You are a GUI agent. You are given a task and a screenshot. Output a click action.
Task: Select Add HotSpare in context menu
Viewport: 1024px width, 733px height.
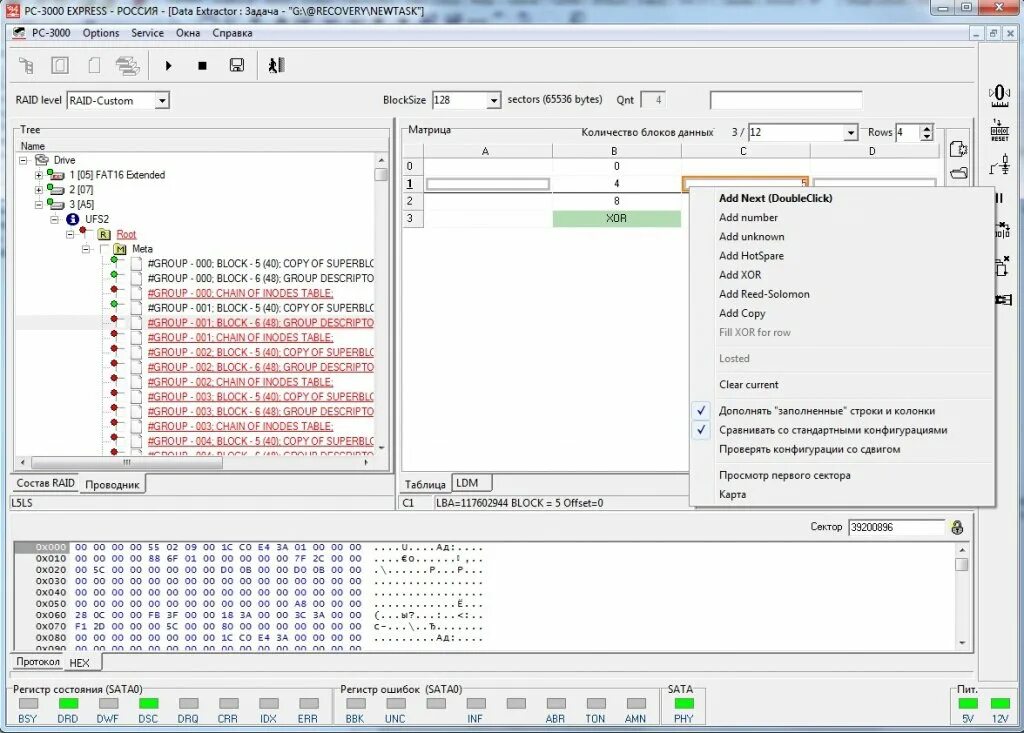point(751,256)
